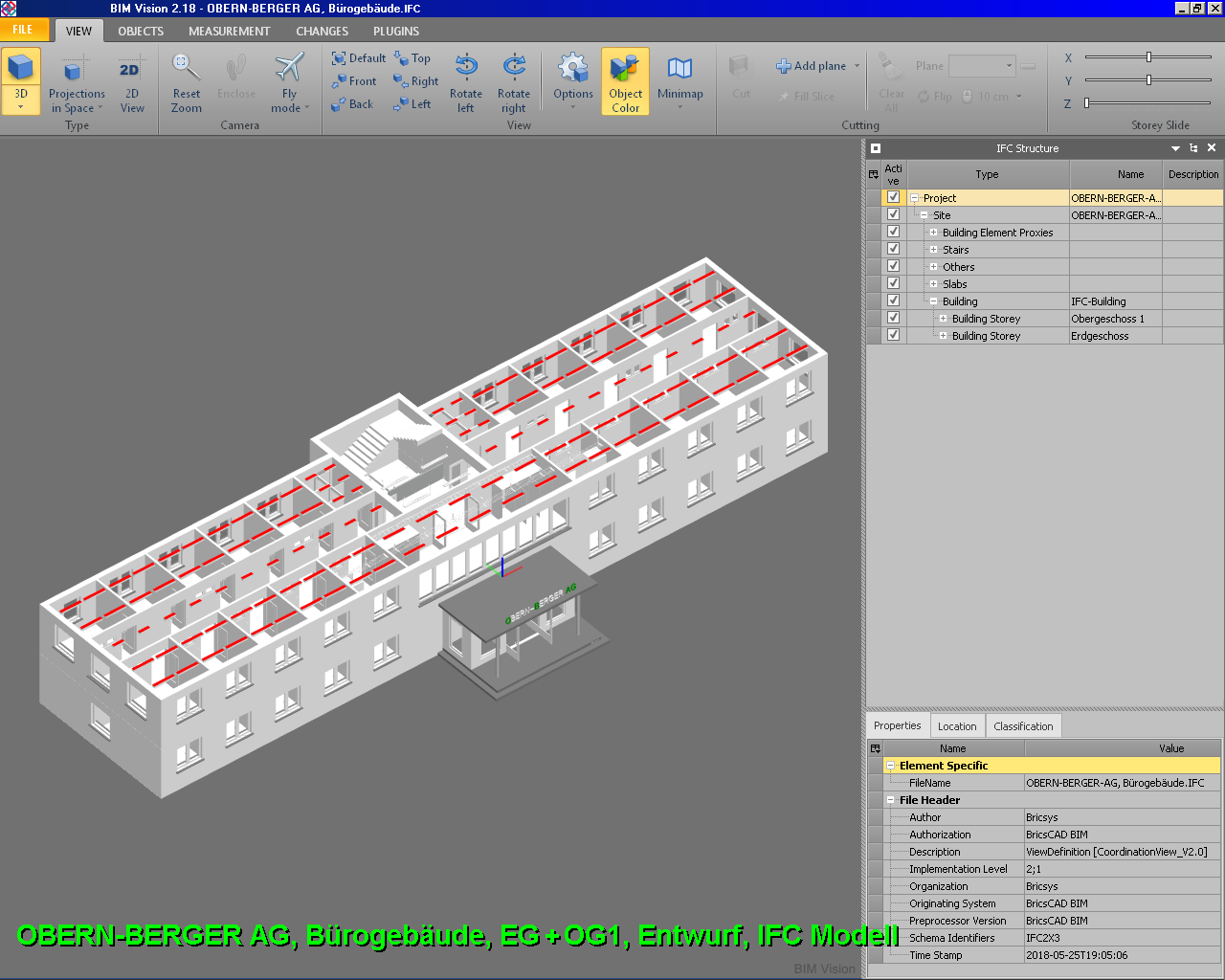Open the Classification tab
Viewport: 1225px width, 980px height.
point(1023,726)
